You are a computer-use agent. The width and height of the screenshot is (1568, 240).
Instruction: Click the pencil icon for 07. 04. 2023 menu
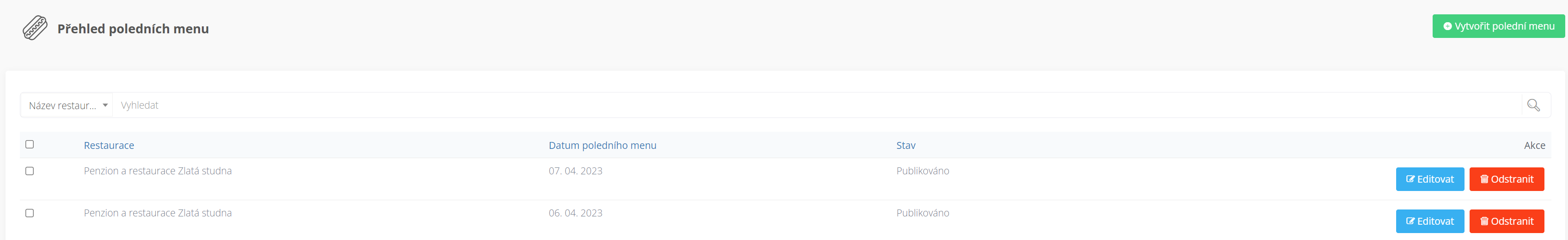(x=1410, y=179)
